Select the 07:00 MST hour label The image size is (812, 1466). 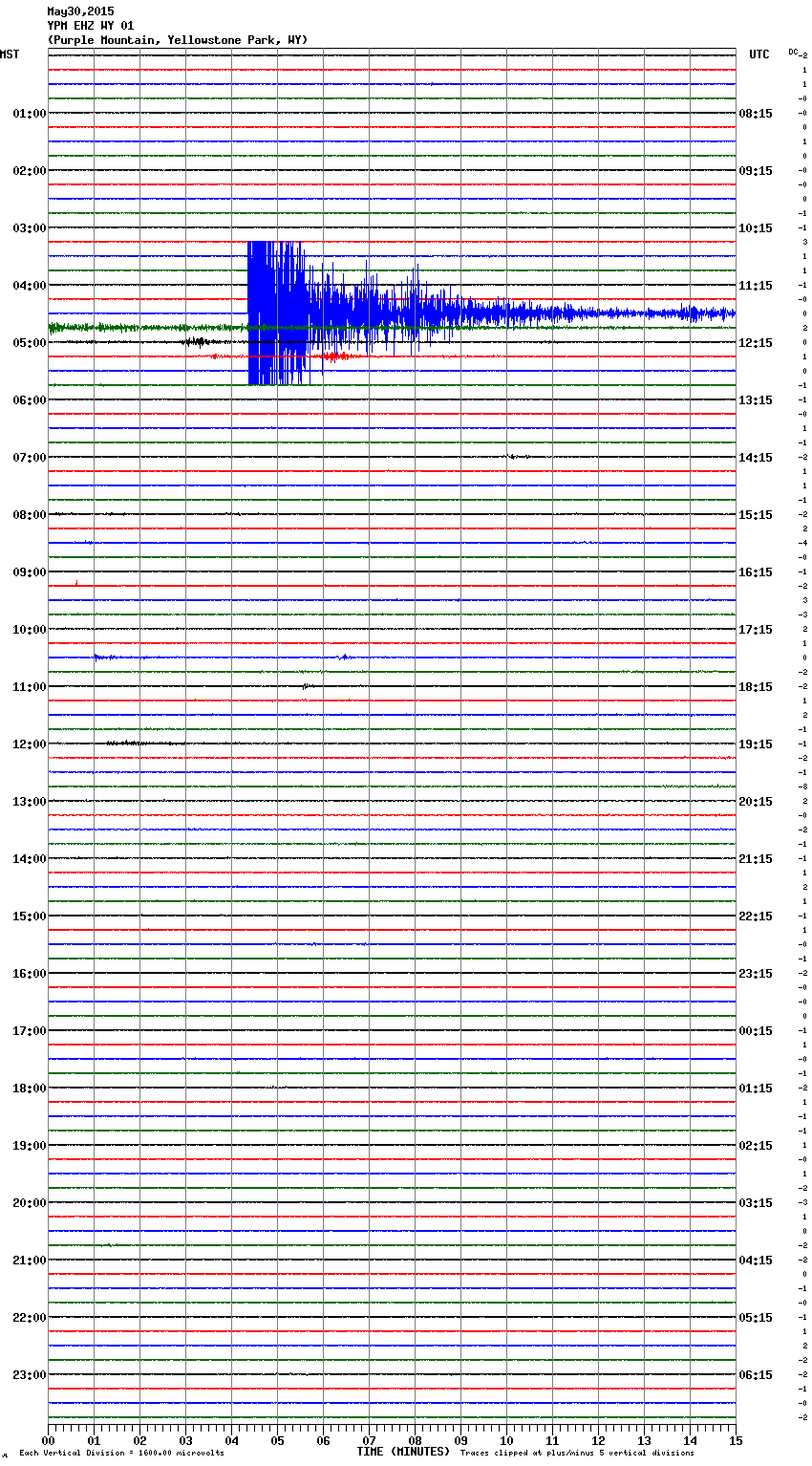pos(30,458)
